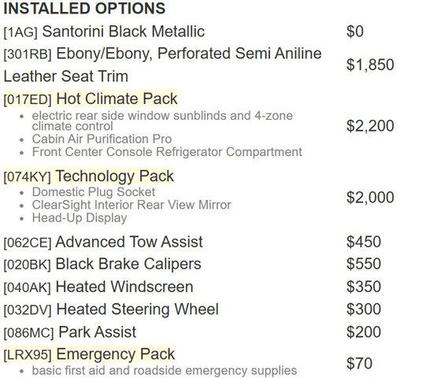The height and width of the screenshot is (378, 426).
Task: Select the Santorini Black Metallic option
Action: (x=124, y=32)
